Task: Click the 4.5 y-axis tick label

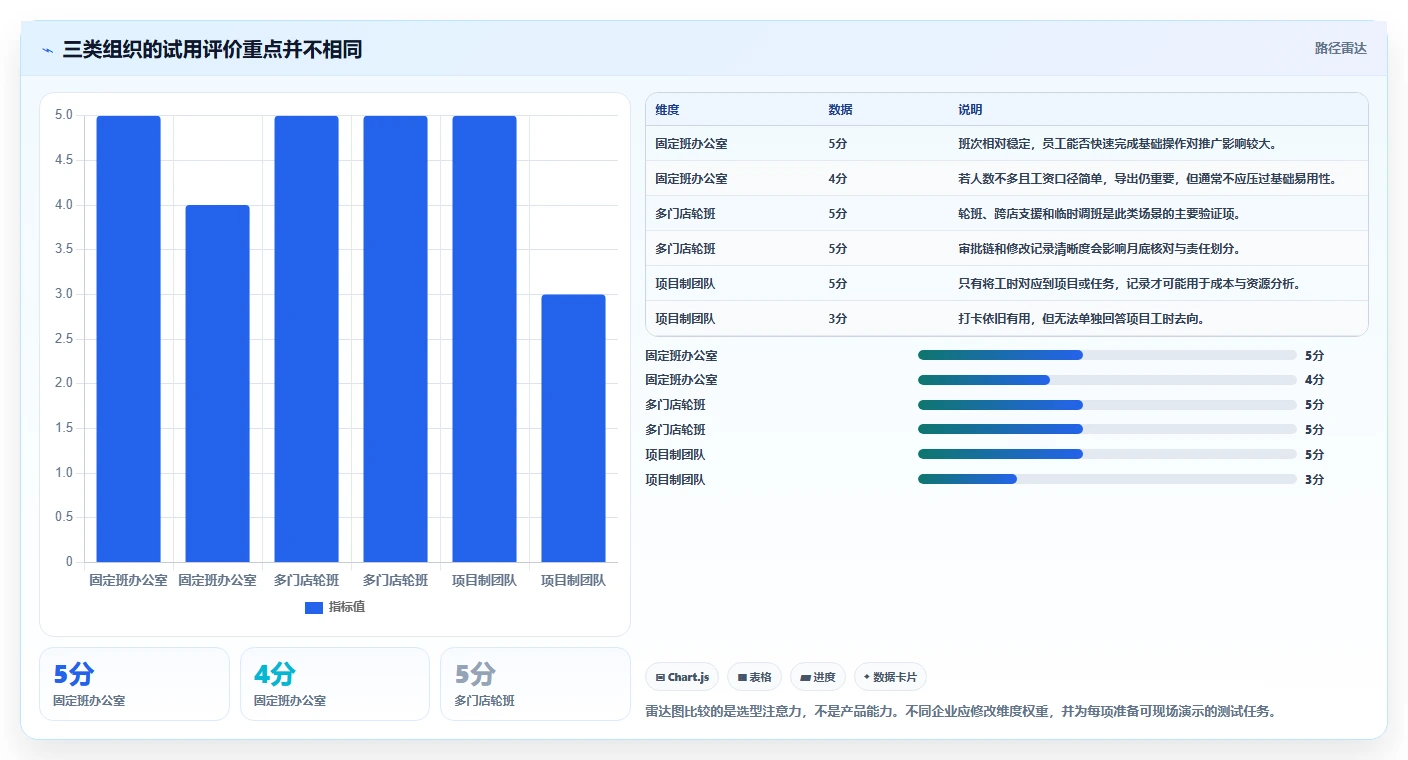Action: click(63, 160)
